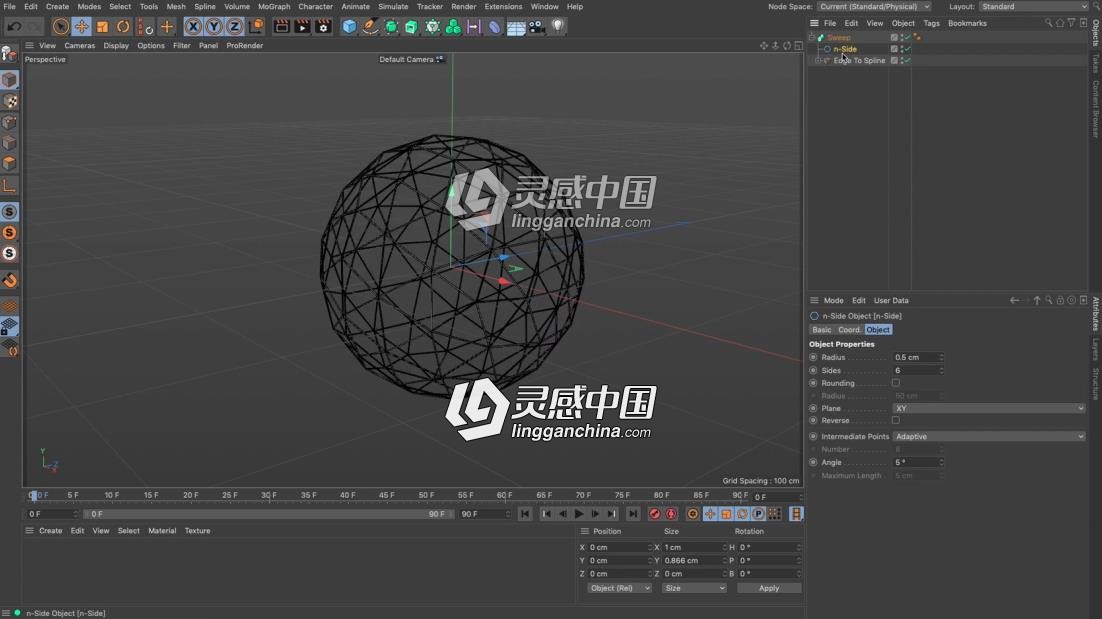Open the MoGraph menu
Viewport: 1102px width, 619px height.
click(274, 6)
